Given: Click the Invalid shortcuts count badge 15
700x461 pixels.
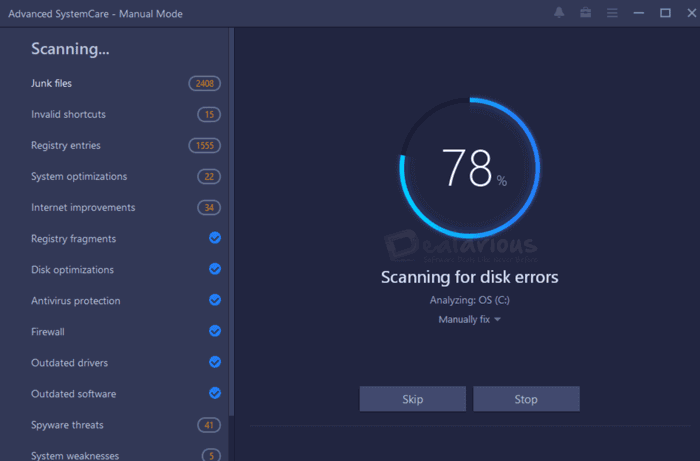Looking at the screenshot, I should 209,115.
